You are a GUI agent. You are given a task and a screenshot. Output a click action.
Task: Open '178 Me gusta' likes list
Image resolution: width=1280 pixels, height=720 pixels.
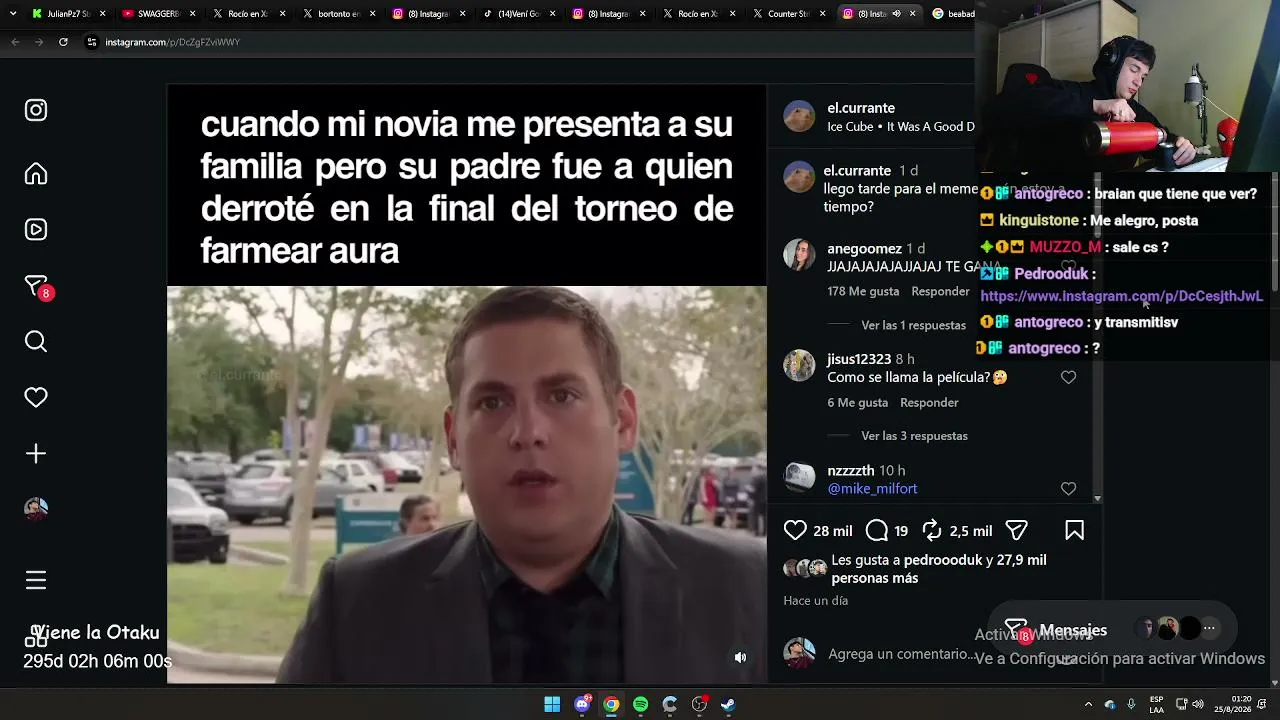click(863, 291)
